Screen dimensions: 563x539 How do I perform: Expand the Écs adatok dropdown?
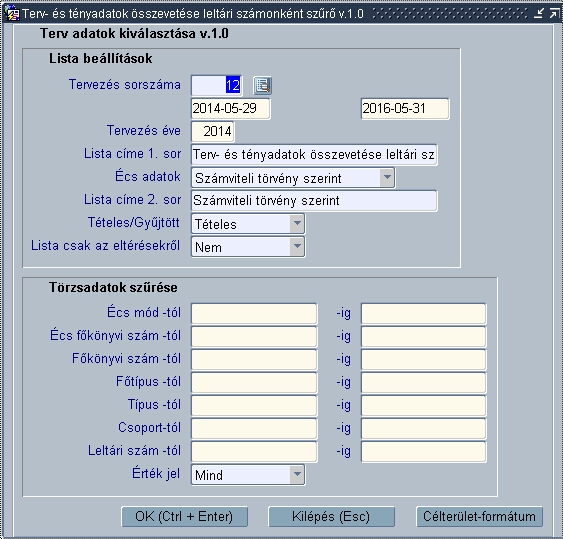click(387, 177)
